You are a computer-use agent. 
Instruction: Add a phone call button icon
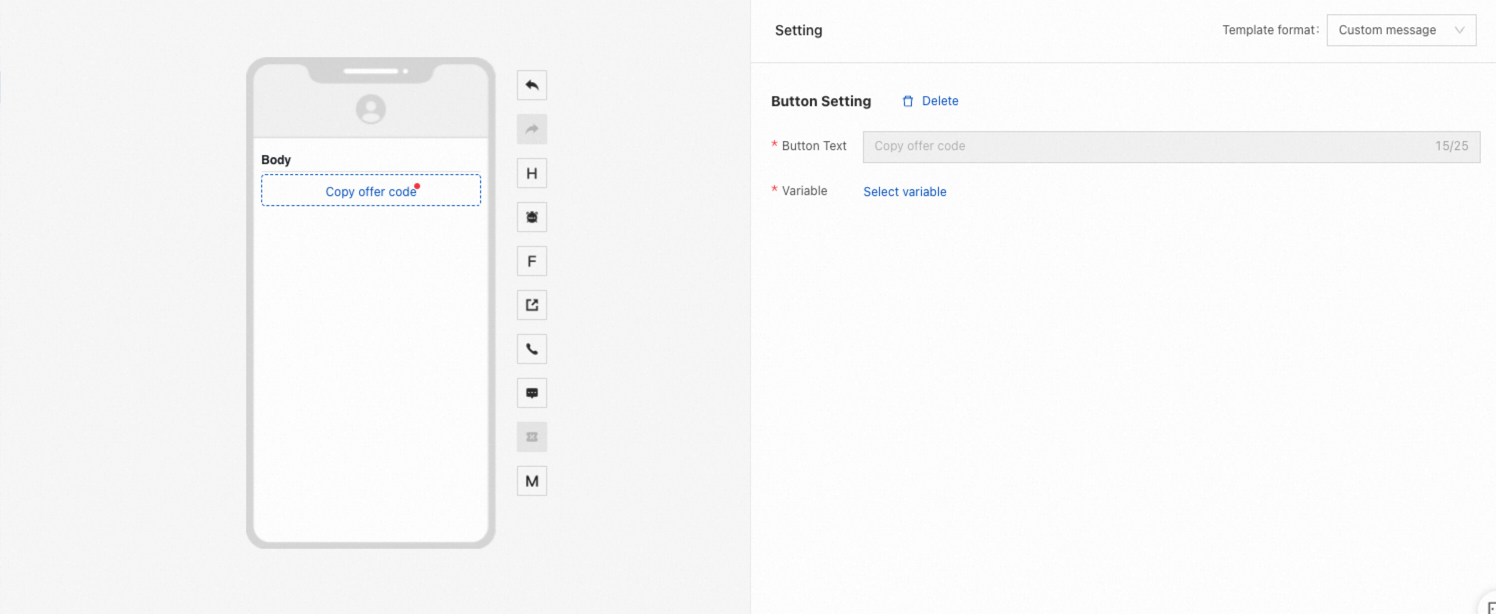(532, 349)
